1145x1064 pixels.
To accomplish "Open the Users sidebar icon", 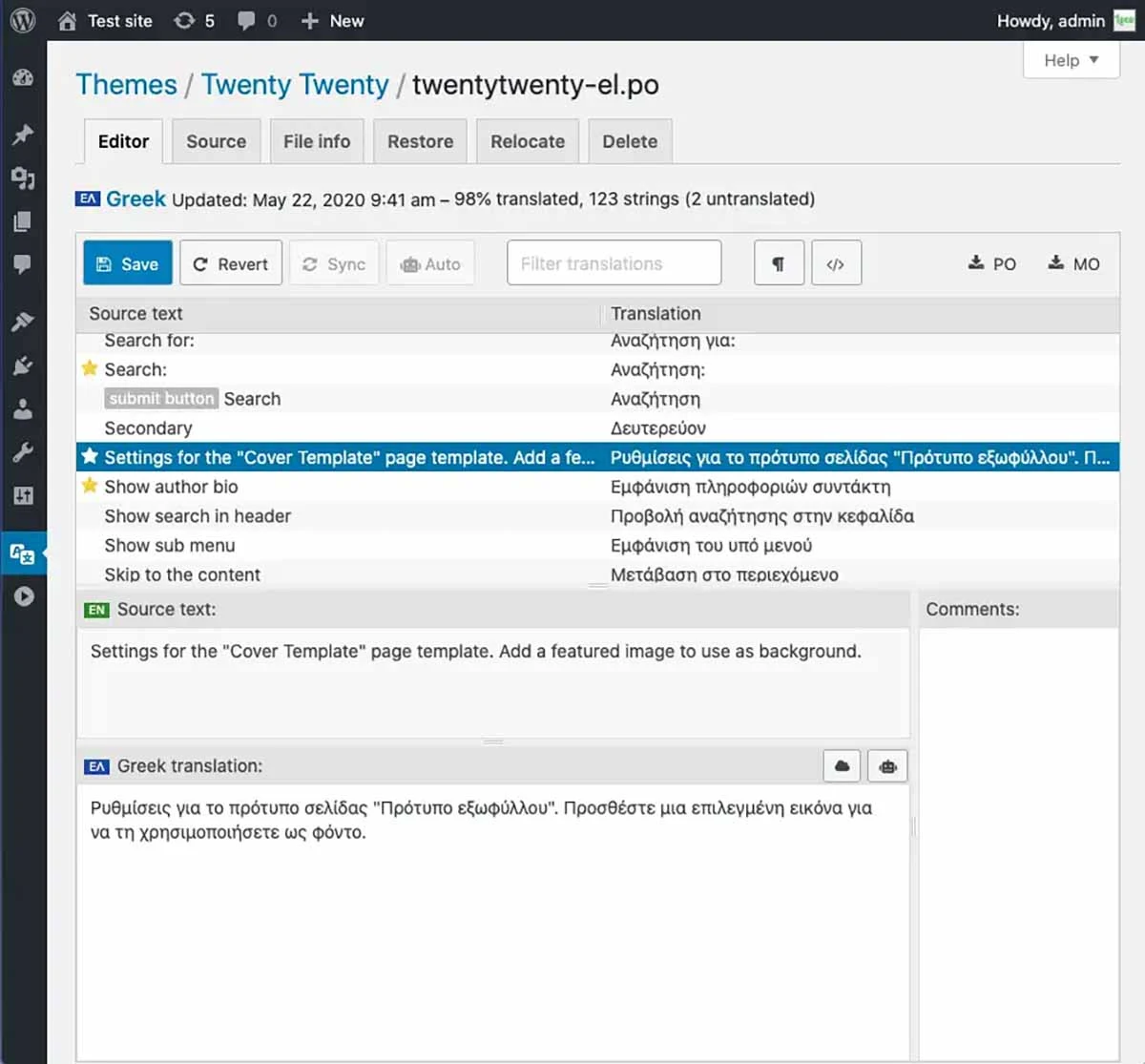I will (x=23, y=409).
